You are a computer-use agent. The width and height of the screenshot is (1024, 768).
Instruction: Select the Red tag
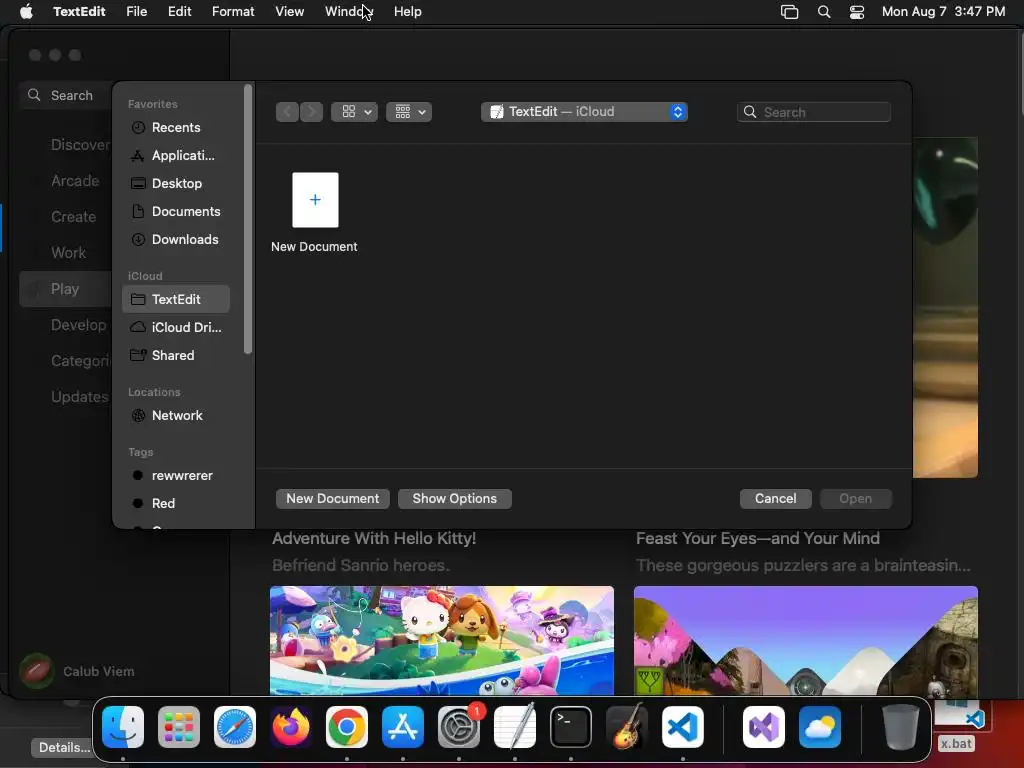click(x=176, y=504)
